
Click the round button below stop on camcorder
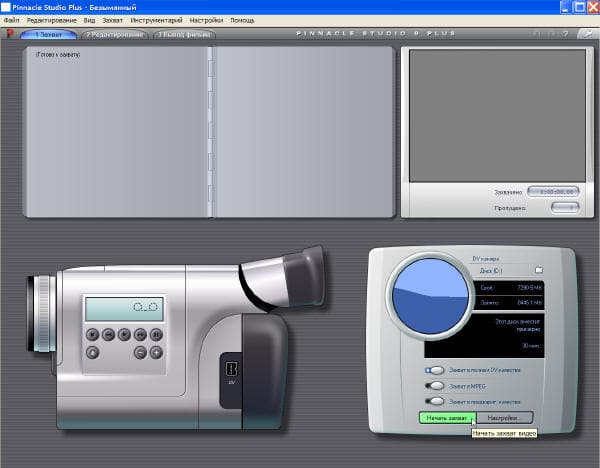(x=93, y=352)
